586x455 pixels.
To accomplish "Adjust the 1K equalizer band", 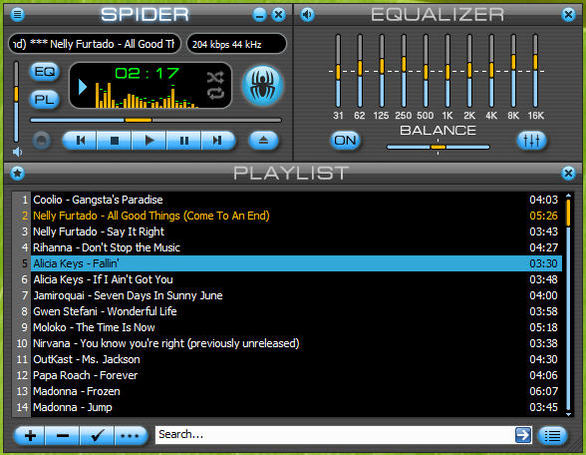I will (447, 71).
